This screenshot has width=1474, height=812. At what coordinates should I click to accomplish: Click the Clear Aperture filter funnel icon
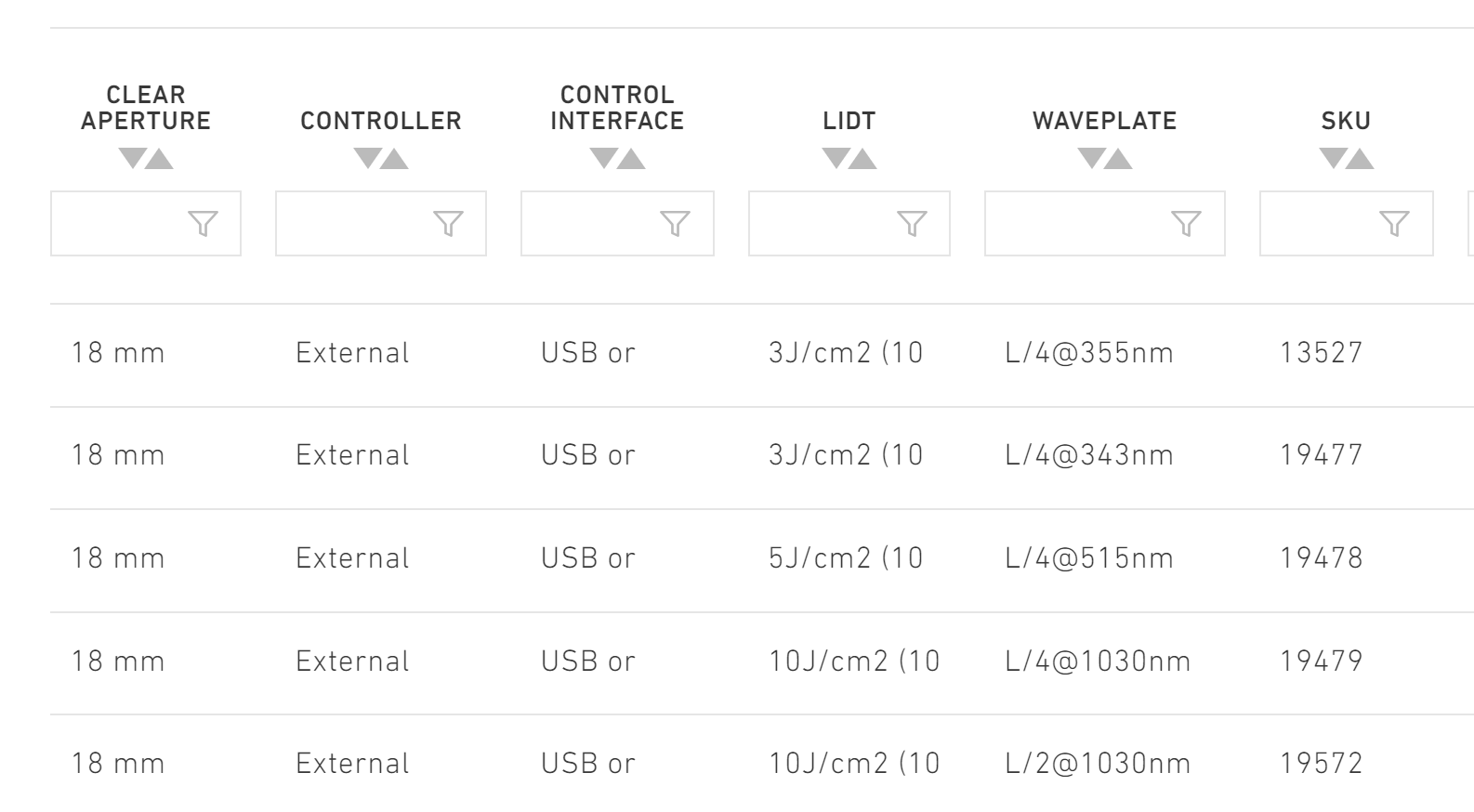(x=203, y=224)
